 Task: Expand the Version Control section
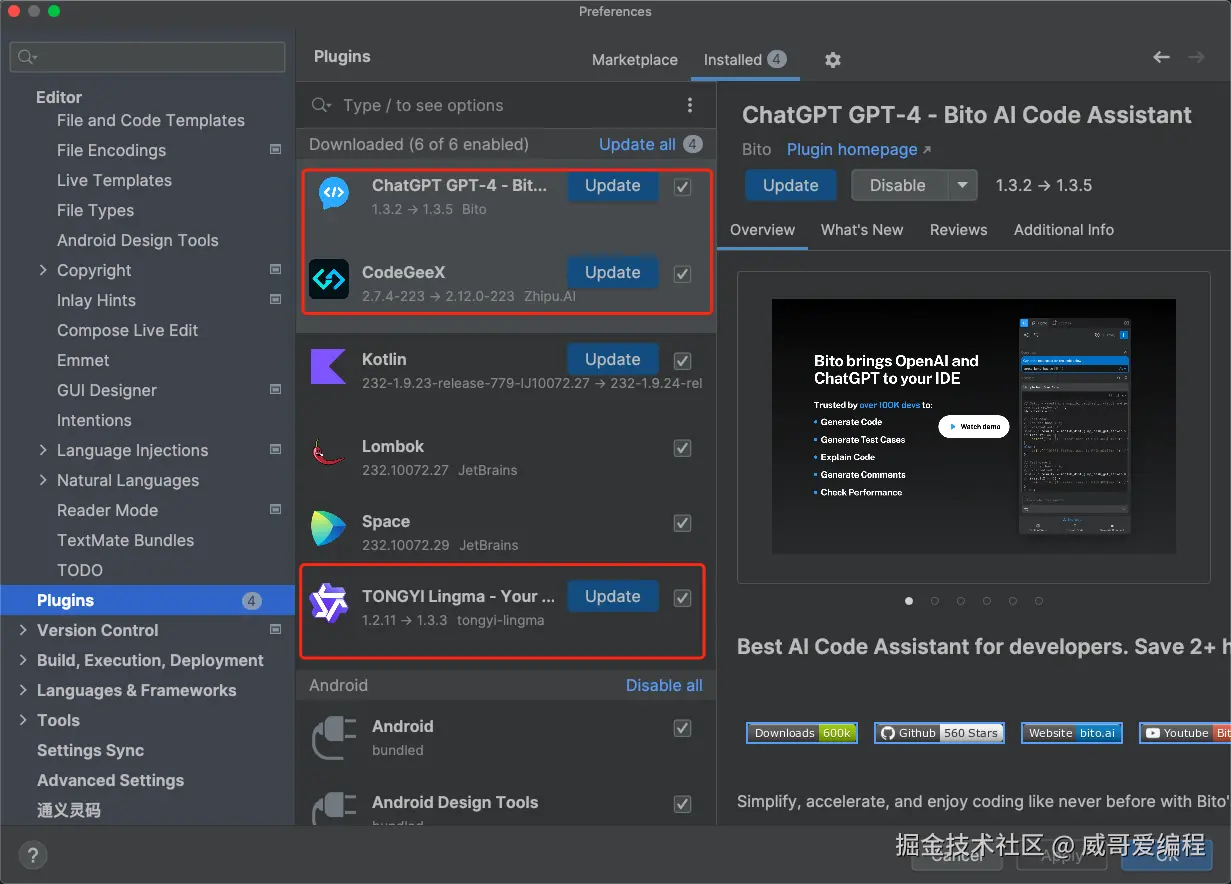(x=23, y=630)
